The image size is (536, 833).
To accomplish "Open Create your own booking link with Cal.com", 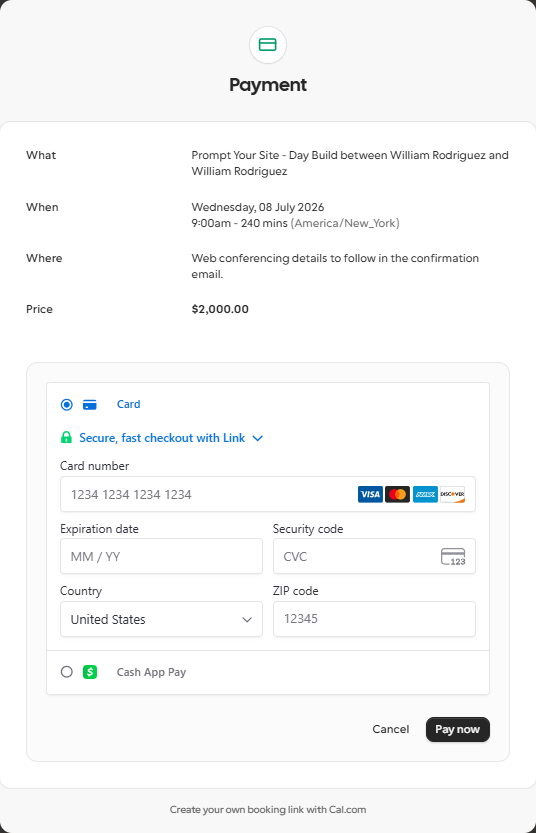I will (x=268, y=810).
